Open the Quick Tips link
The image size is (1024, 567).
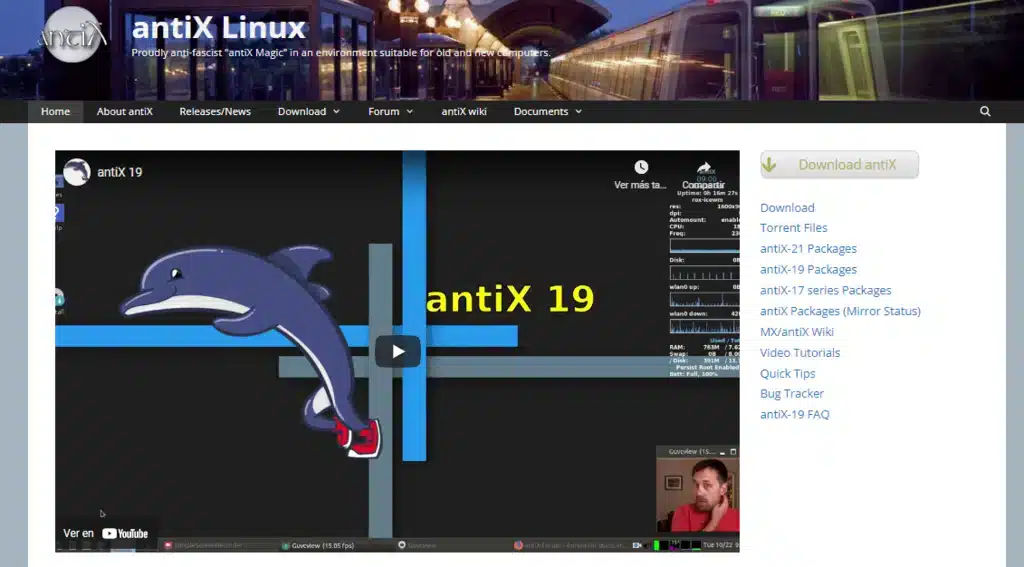coord(788,374)
